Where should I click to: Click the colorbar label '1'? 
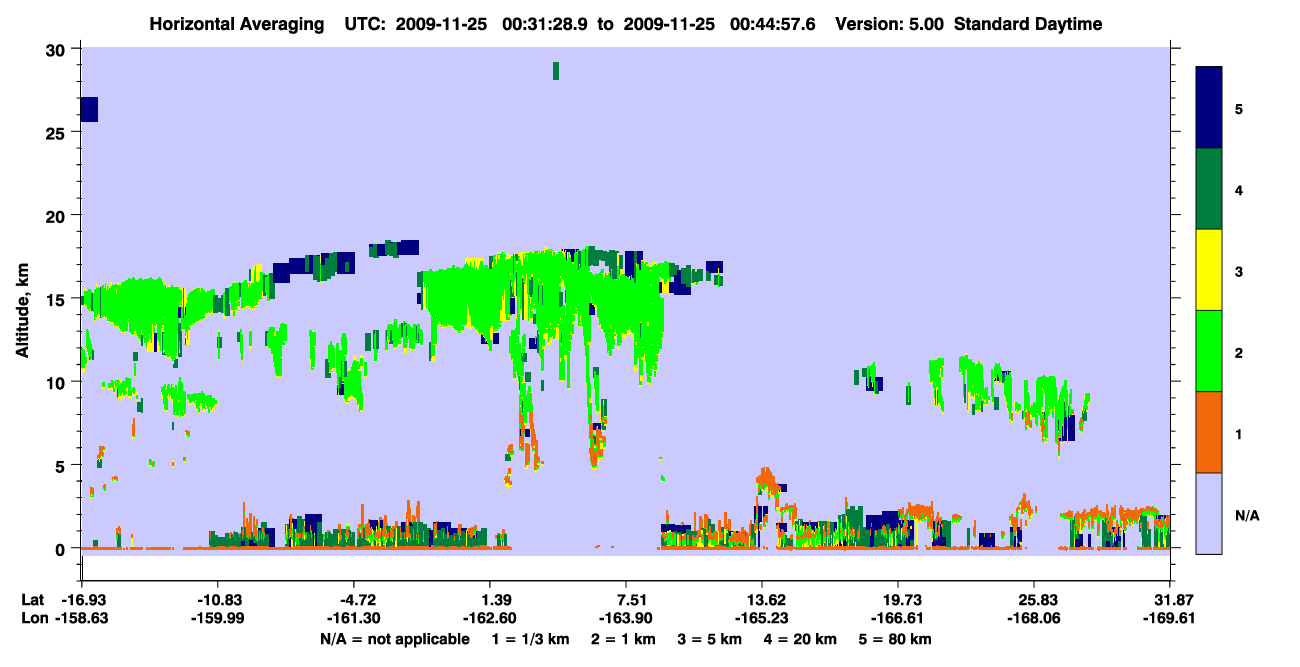point(1239,432)
